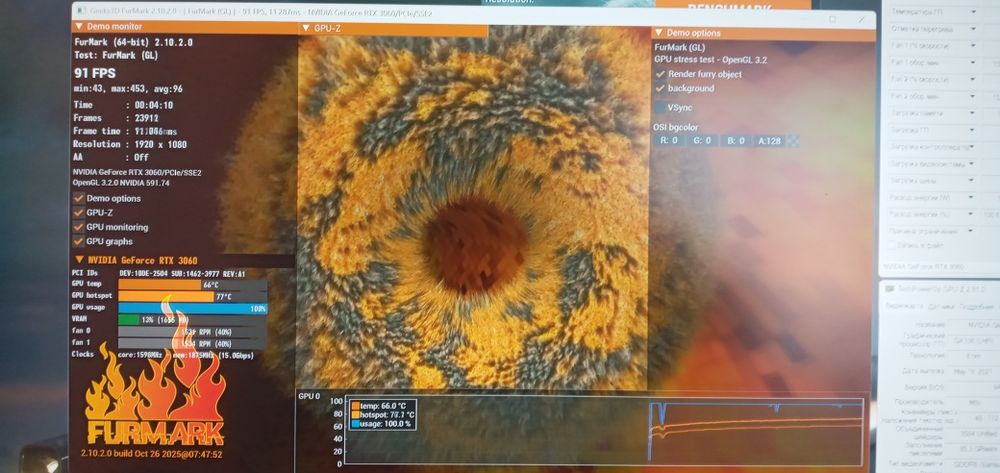This screenshot has height=473, width=1000.
Task: Open the OSI bgcolor color swatch
Action: (793, 141)
